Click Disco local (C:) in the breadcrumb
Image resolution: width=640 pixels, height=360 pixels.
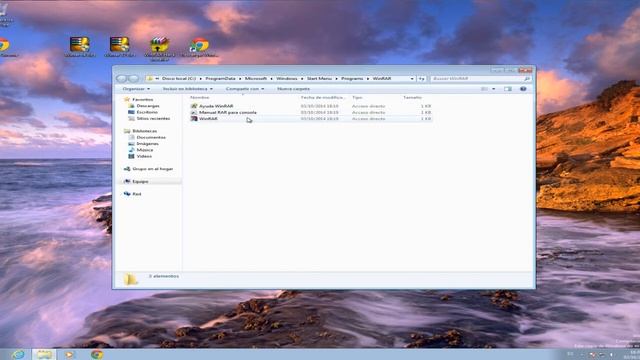pos(178,78)
